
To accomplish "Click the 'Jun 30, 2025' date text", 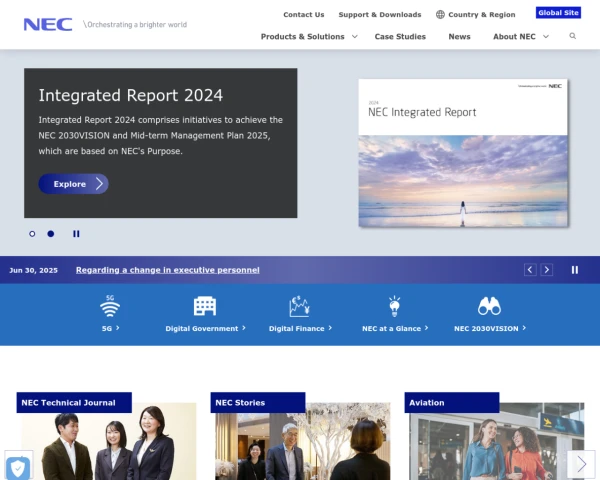I will [x=33, y=270].
